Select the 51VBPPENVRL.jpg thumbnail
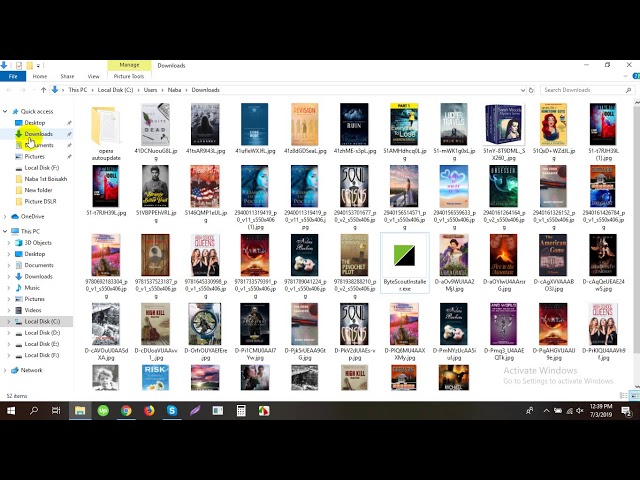The image size is (640, 480). [x=155, y=186]
